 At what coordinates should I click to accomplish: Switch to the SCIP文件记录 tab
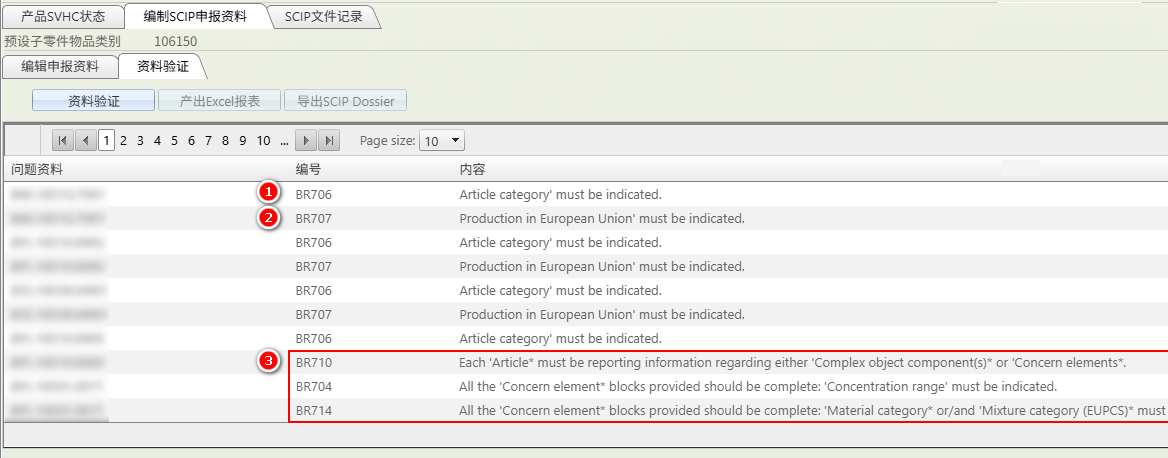(x=324, y=16)
